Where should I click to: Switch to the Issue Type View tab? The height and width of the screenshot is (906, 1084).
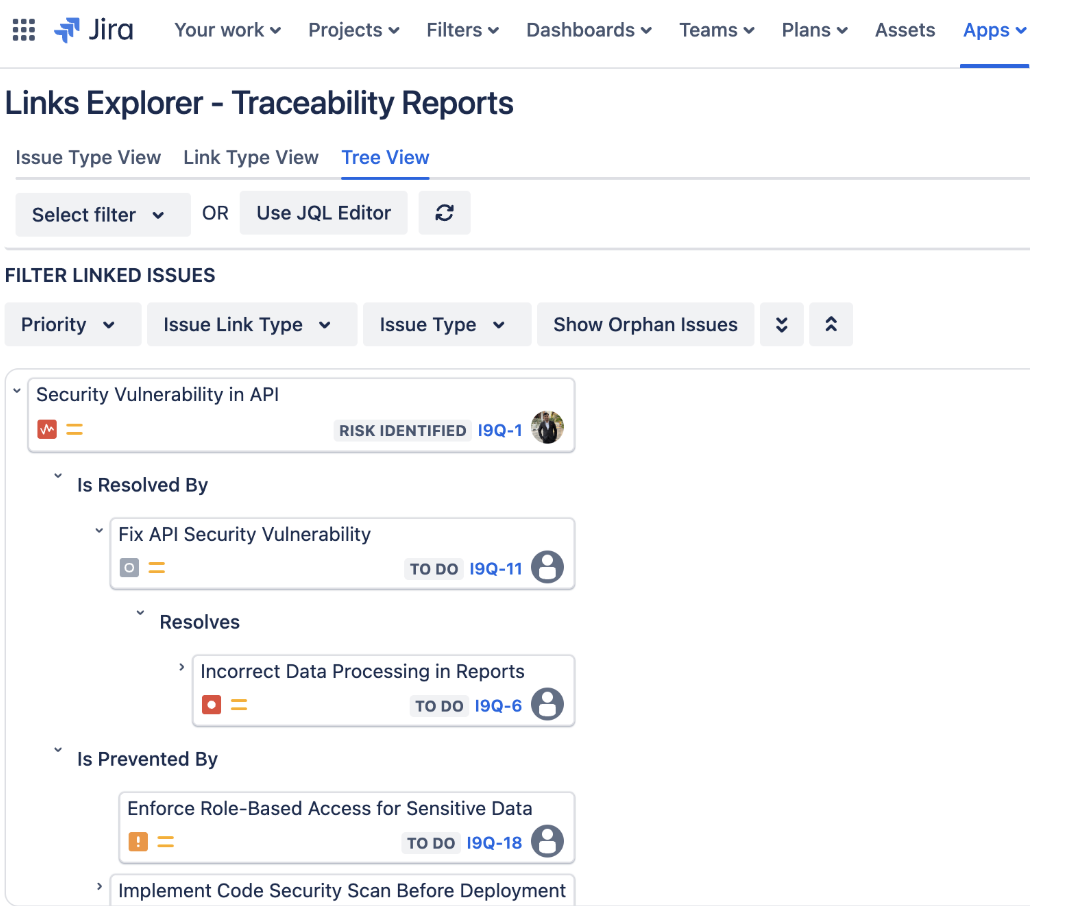(x=87, y=157)
